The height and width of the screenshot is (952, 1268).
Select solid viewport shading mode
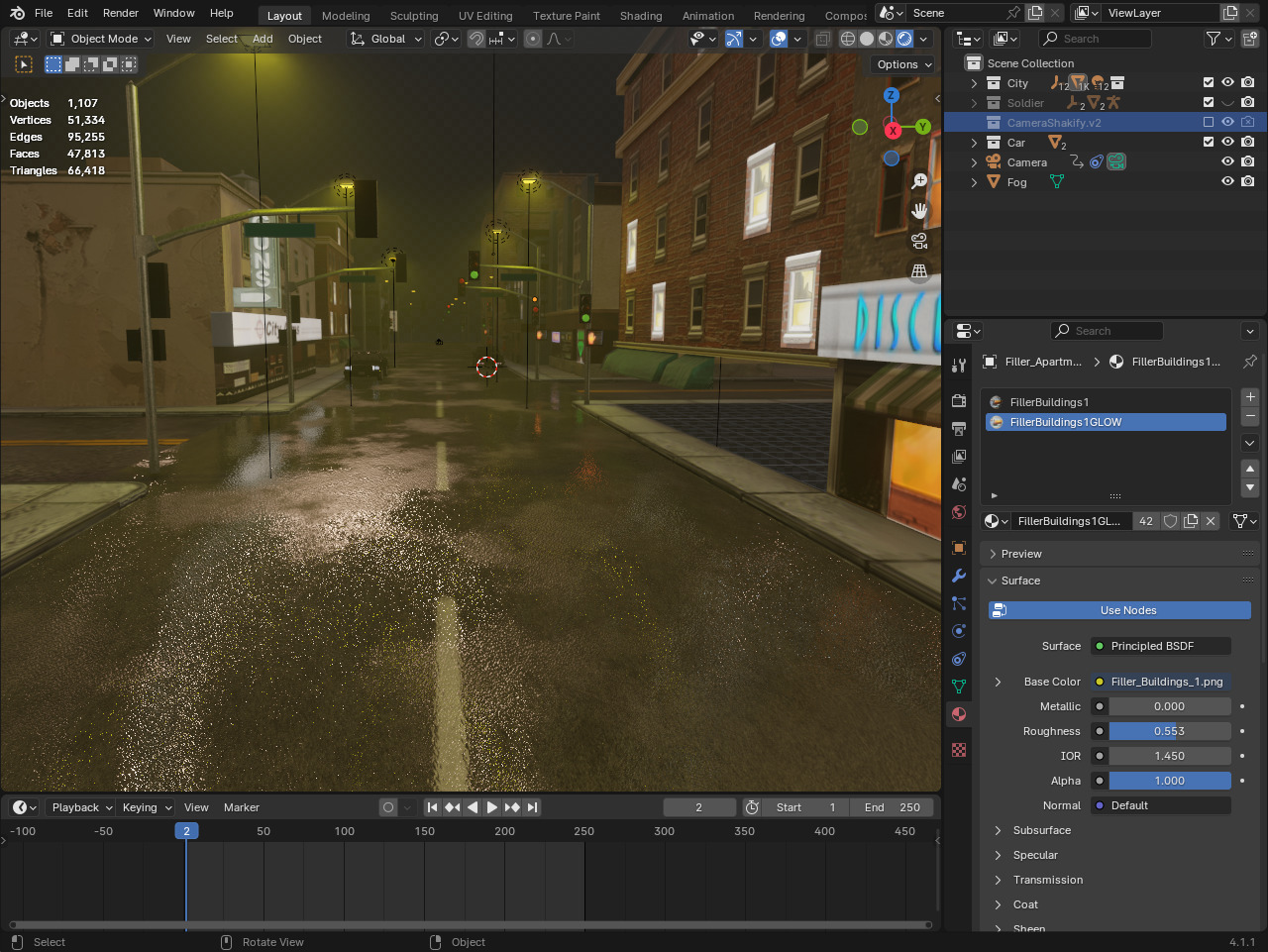867,39
